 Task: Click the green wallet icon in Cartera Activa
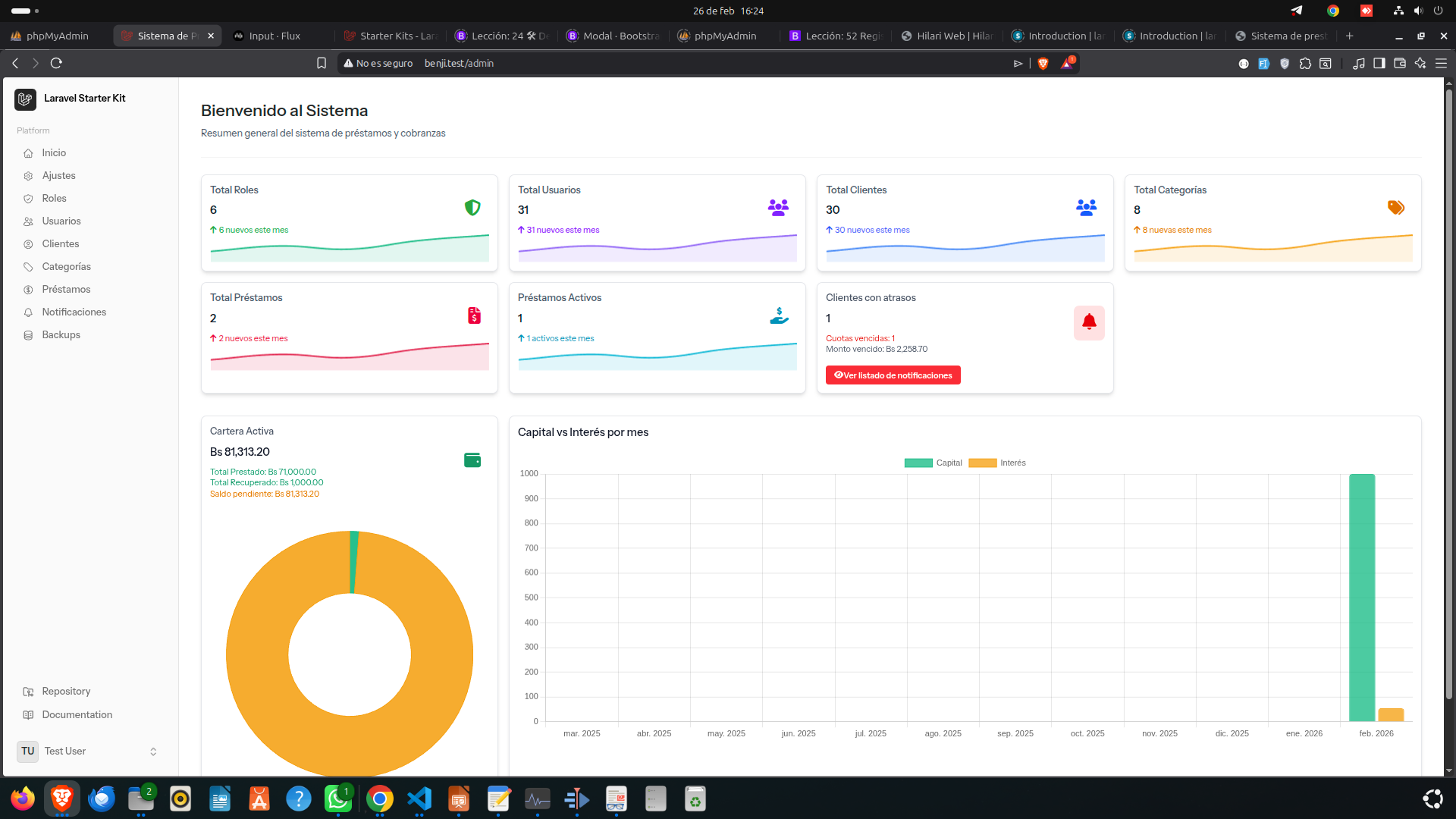(x=472, y=460)
